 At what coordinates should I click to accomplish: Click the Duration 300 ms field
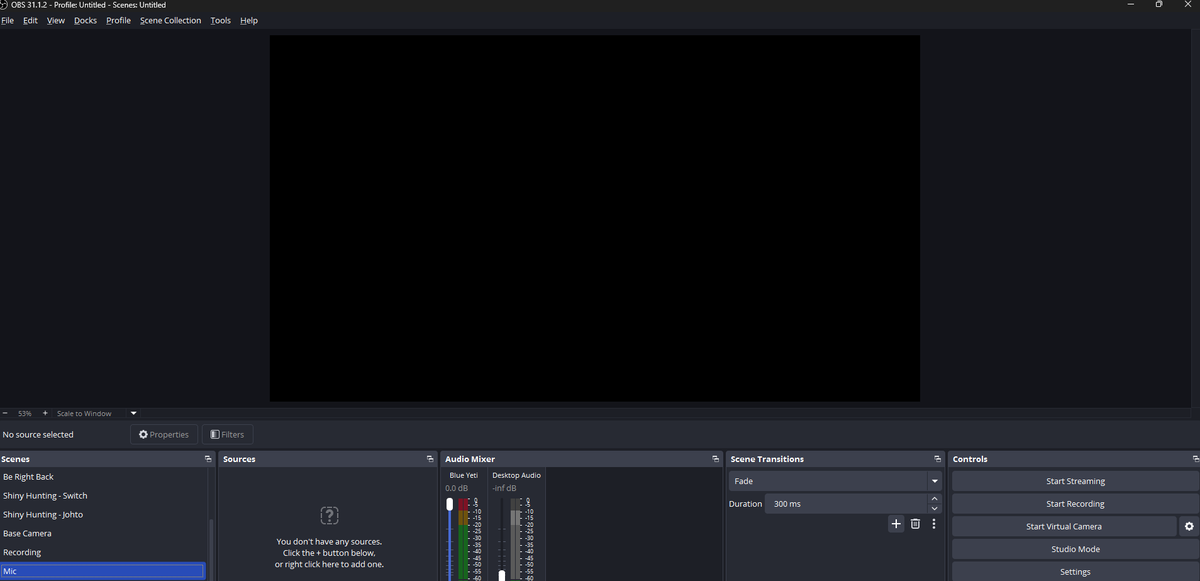coord(847,504)
